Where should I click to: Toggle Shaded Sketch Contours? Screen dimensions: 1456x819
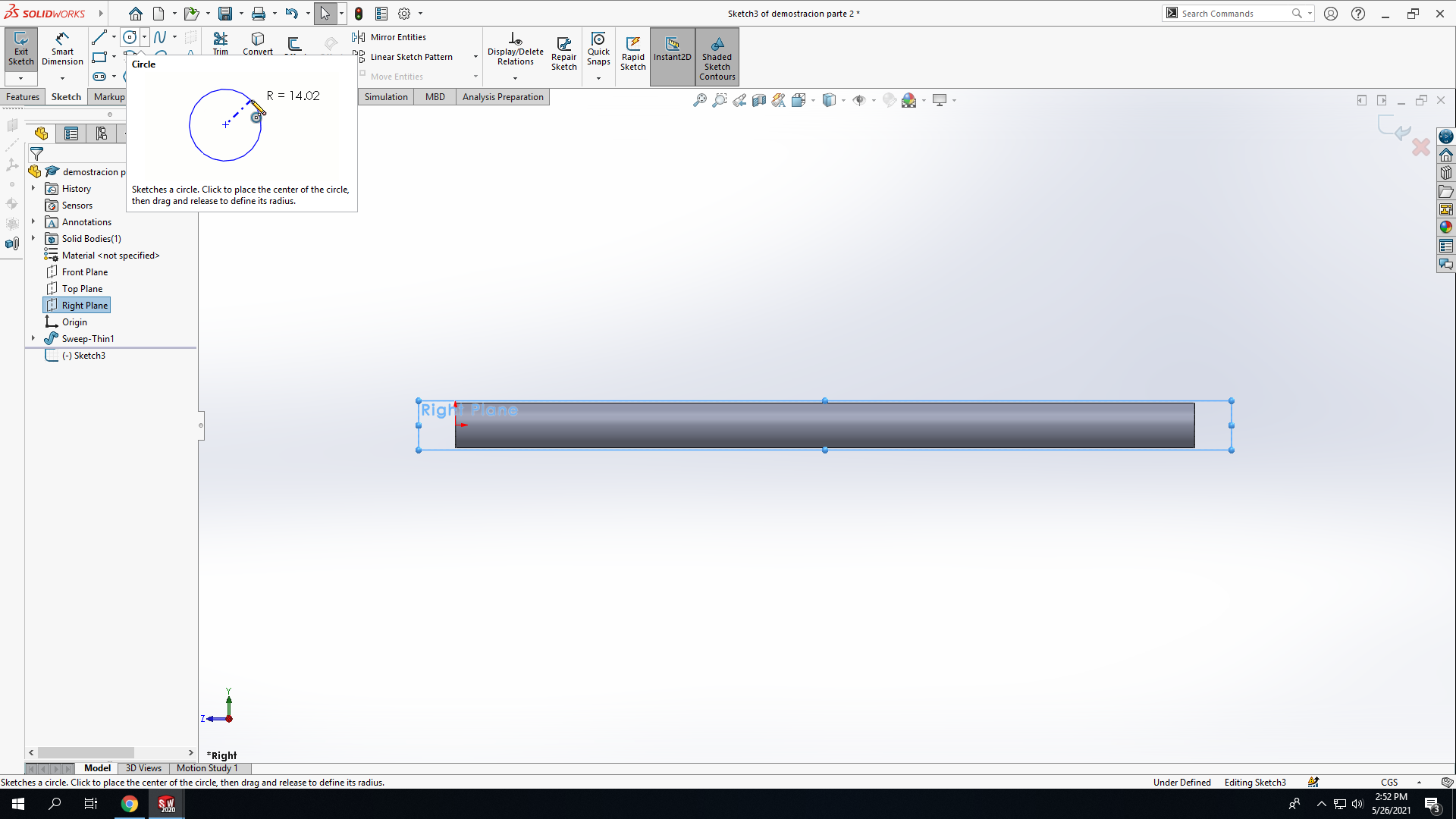pos(717,57)
